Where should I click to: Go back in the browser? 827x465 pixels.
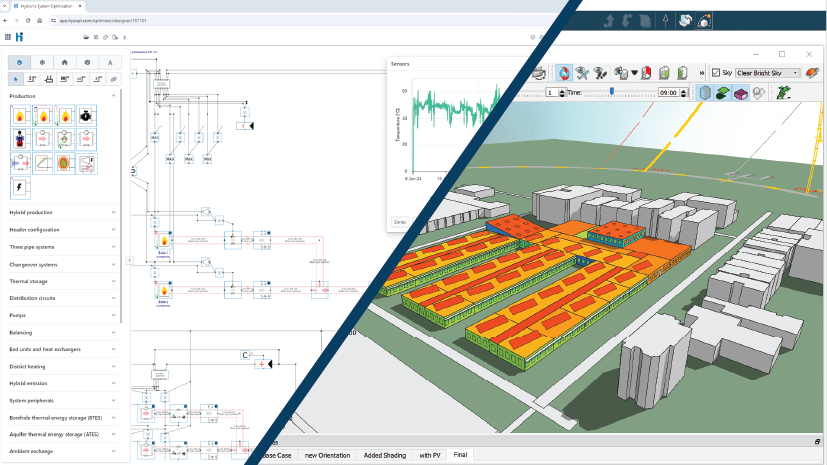(5, 21)
